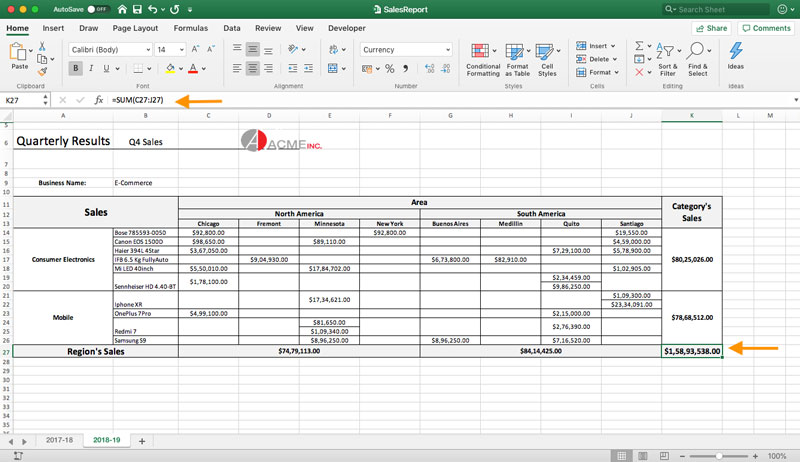
Task: Open the Data ribbon tab
Action: tap(232, 28)
